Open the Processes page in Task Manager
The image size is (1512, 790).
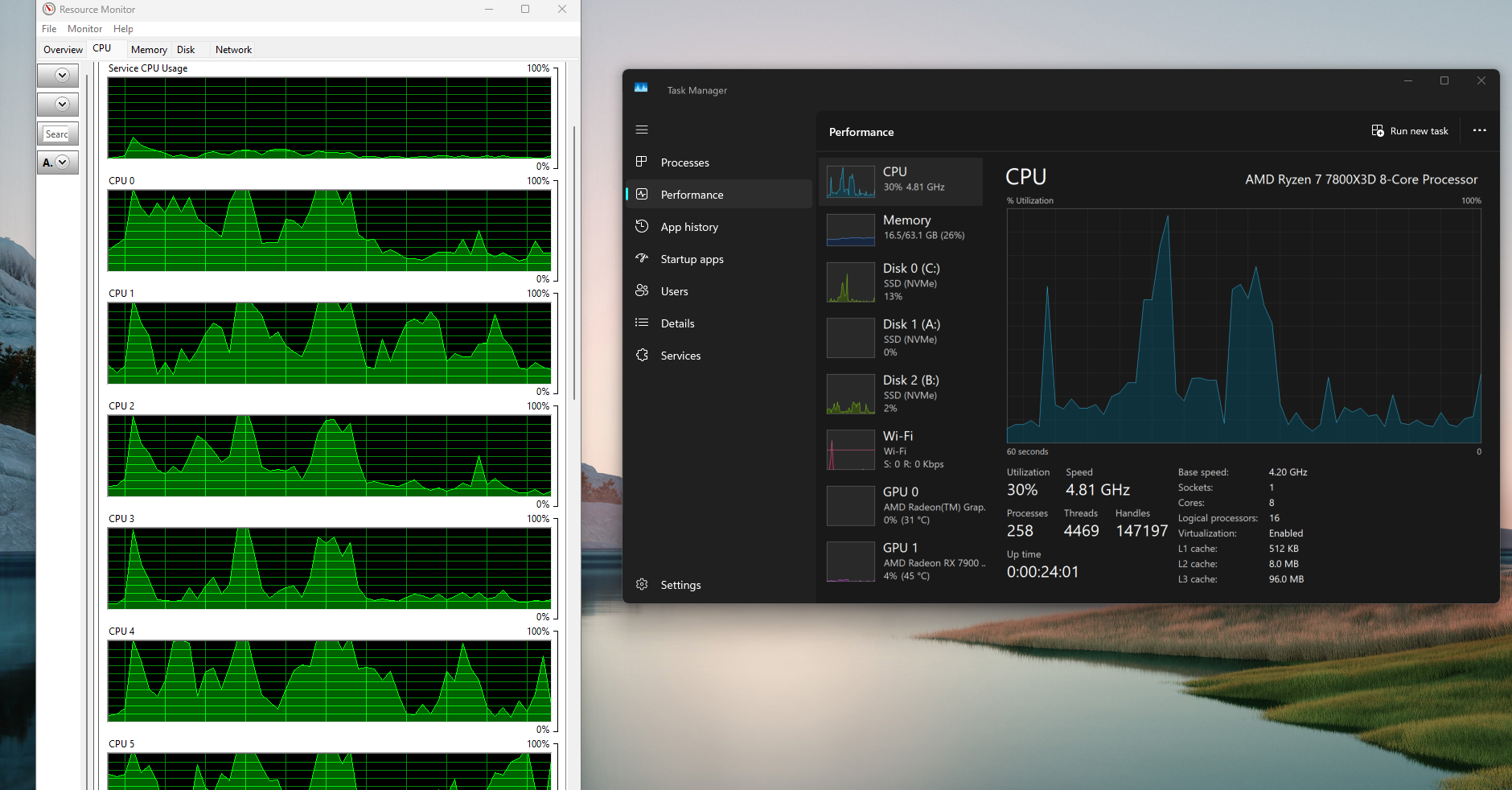719,163
